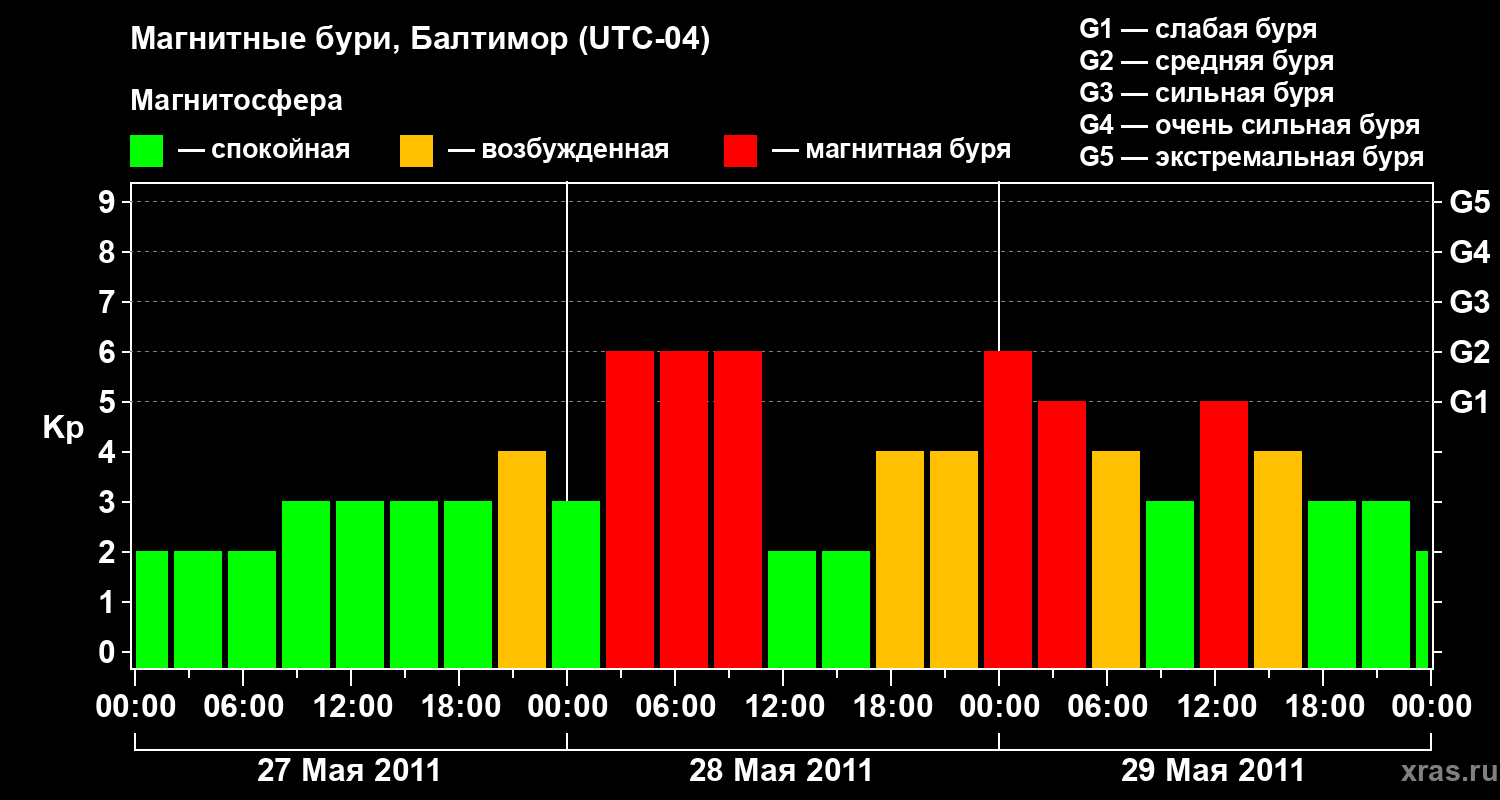Click the green 'спокойная' legend swatch
The width and height of the screenshot is (1500, 800).
pyautogui.click(x=147, y=151)
